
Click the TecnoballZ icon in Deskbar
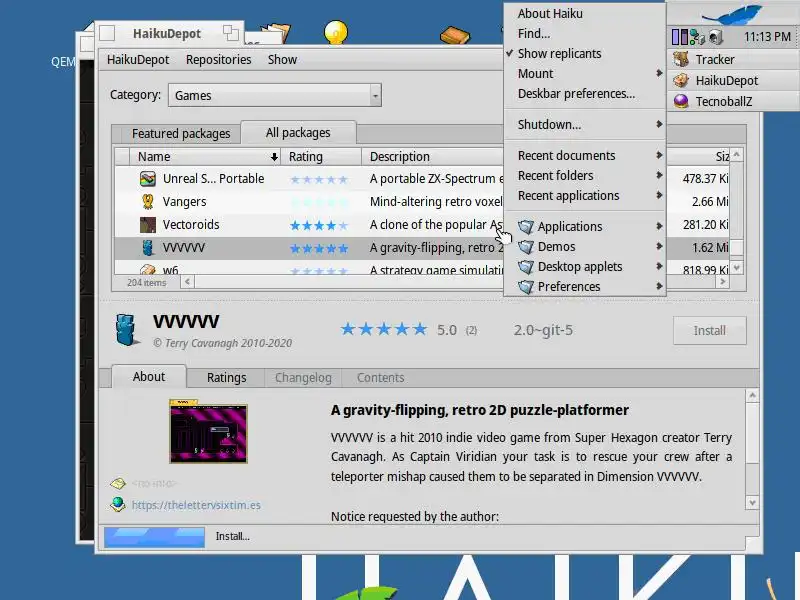[x=681, y=101]
